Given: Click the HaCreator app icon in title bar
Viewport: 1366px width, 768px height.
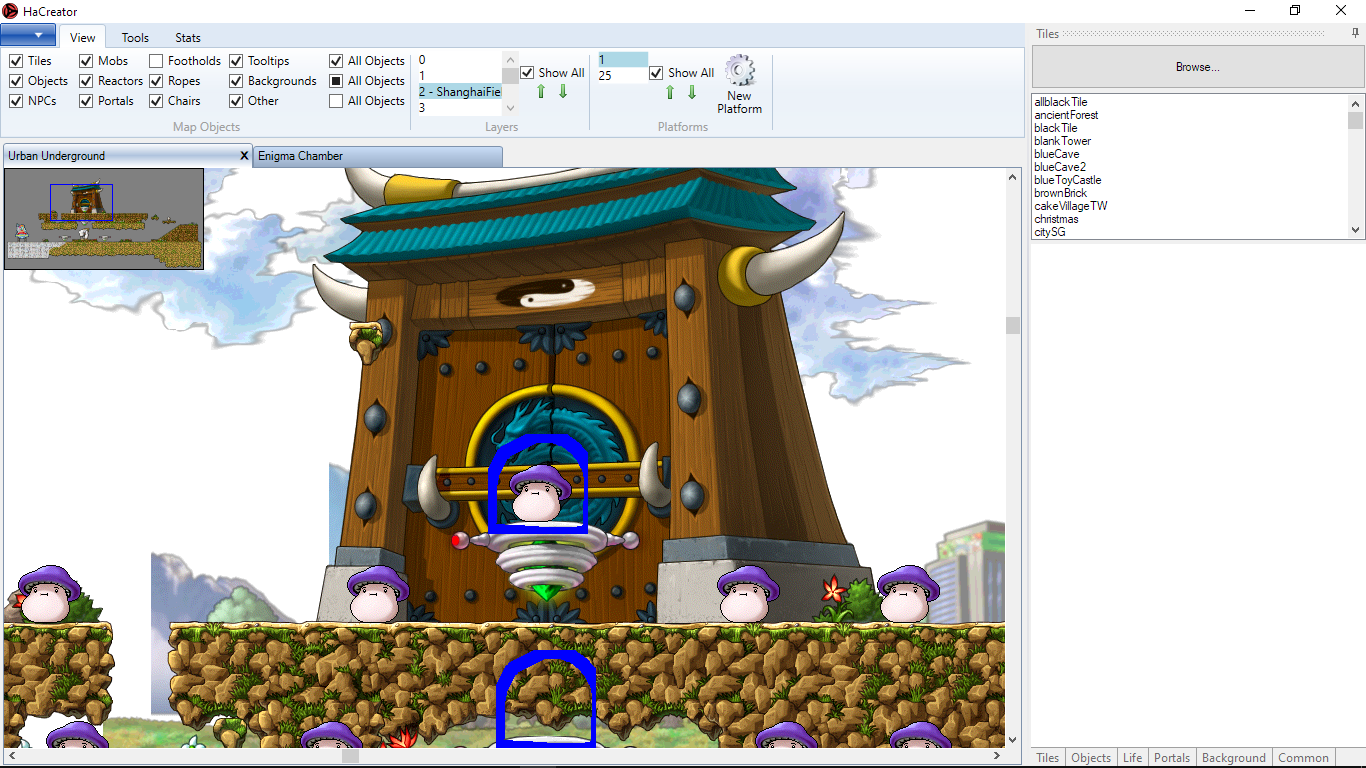Looking at the screenshot, I should coord(10,11).
